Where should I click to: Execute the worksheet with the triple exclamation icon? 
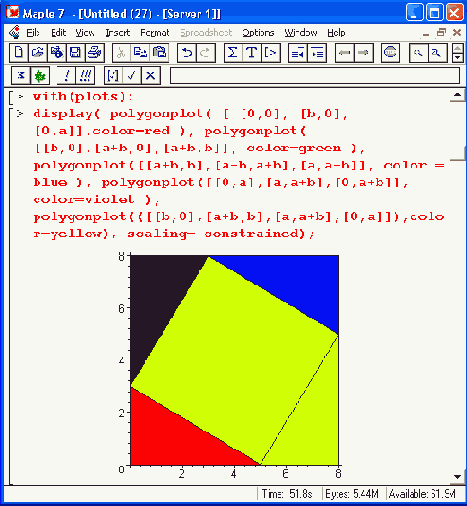coord(86,76)
